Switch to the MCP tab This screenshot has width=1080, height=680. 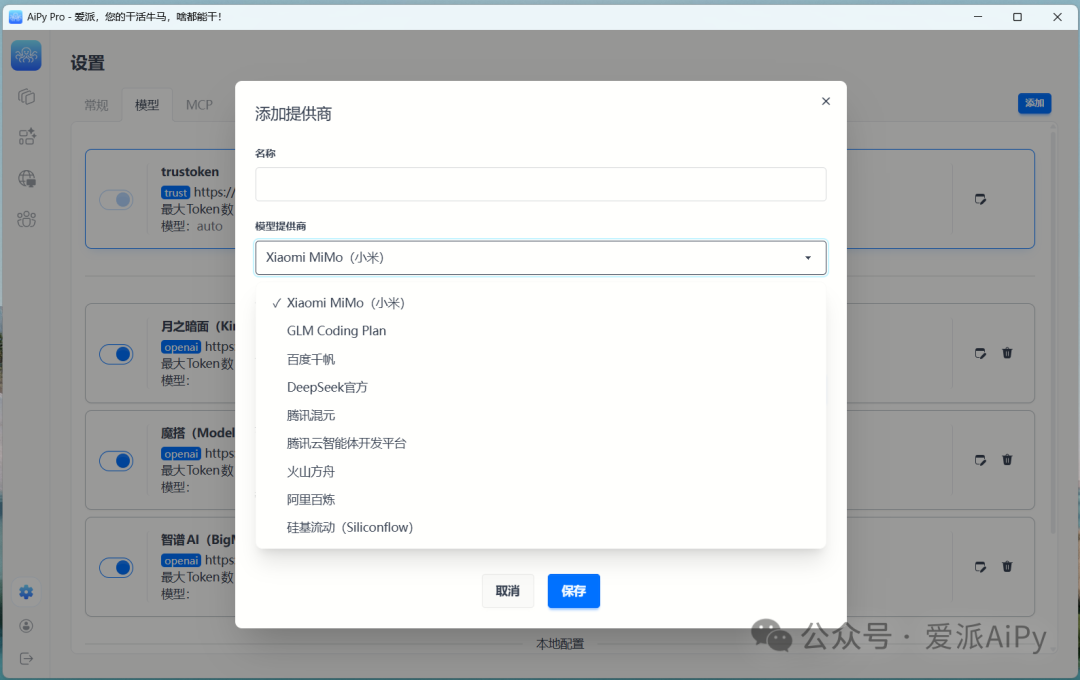pos(199,105)
